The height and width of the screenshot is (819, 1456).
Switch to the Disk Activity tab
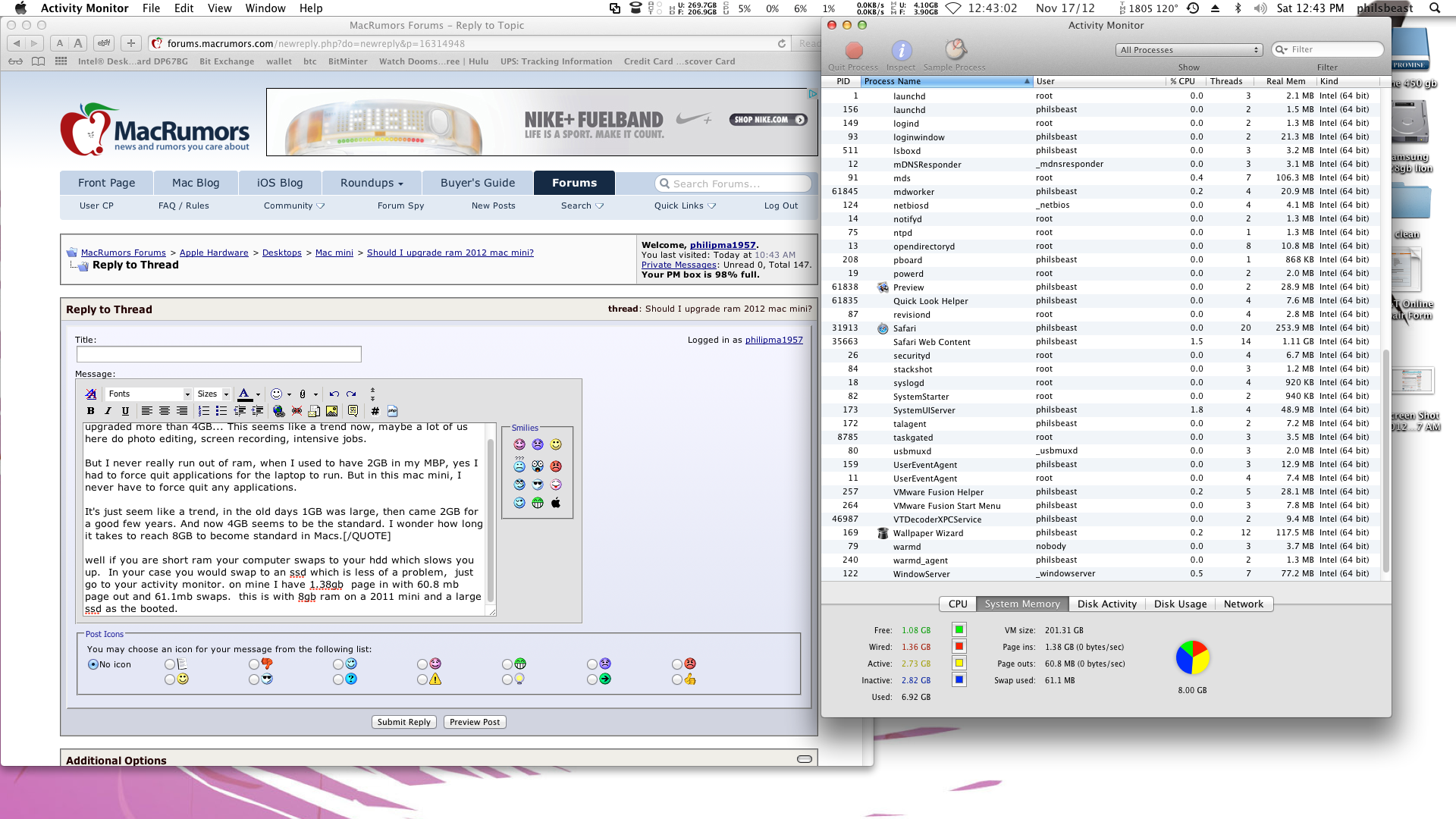click(1106, 604)
